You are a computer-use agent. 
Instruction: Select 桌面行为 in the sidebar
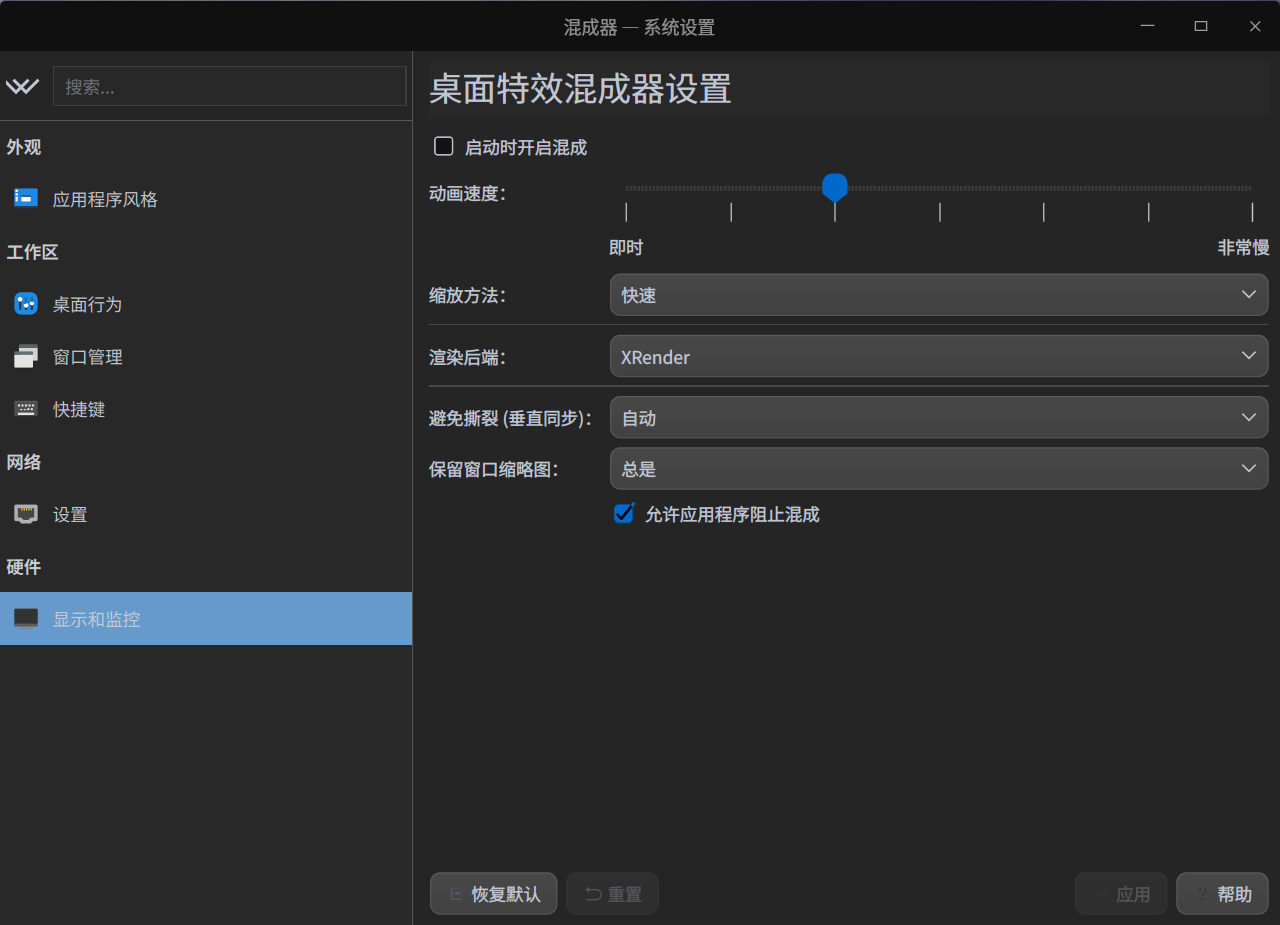[x=88, y=304]
